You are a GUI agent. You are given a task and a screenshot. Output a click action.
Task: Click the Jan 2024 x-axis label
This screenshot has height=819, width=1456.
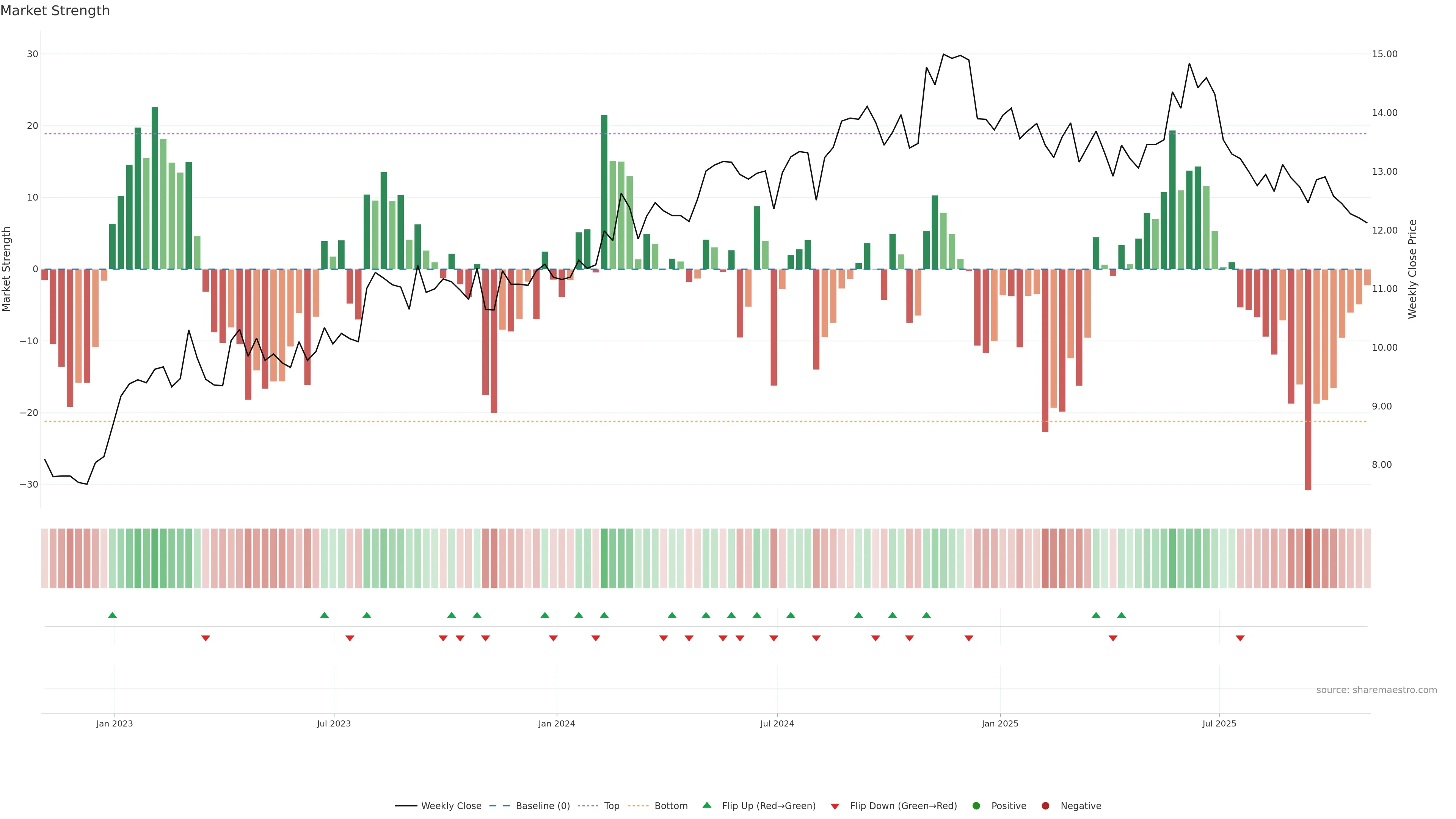tap(557, 723)
